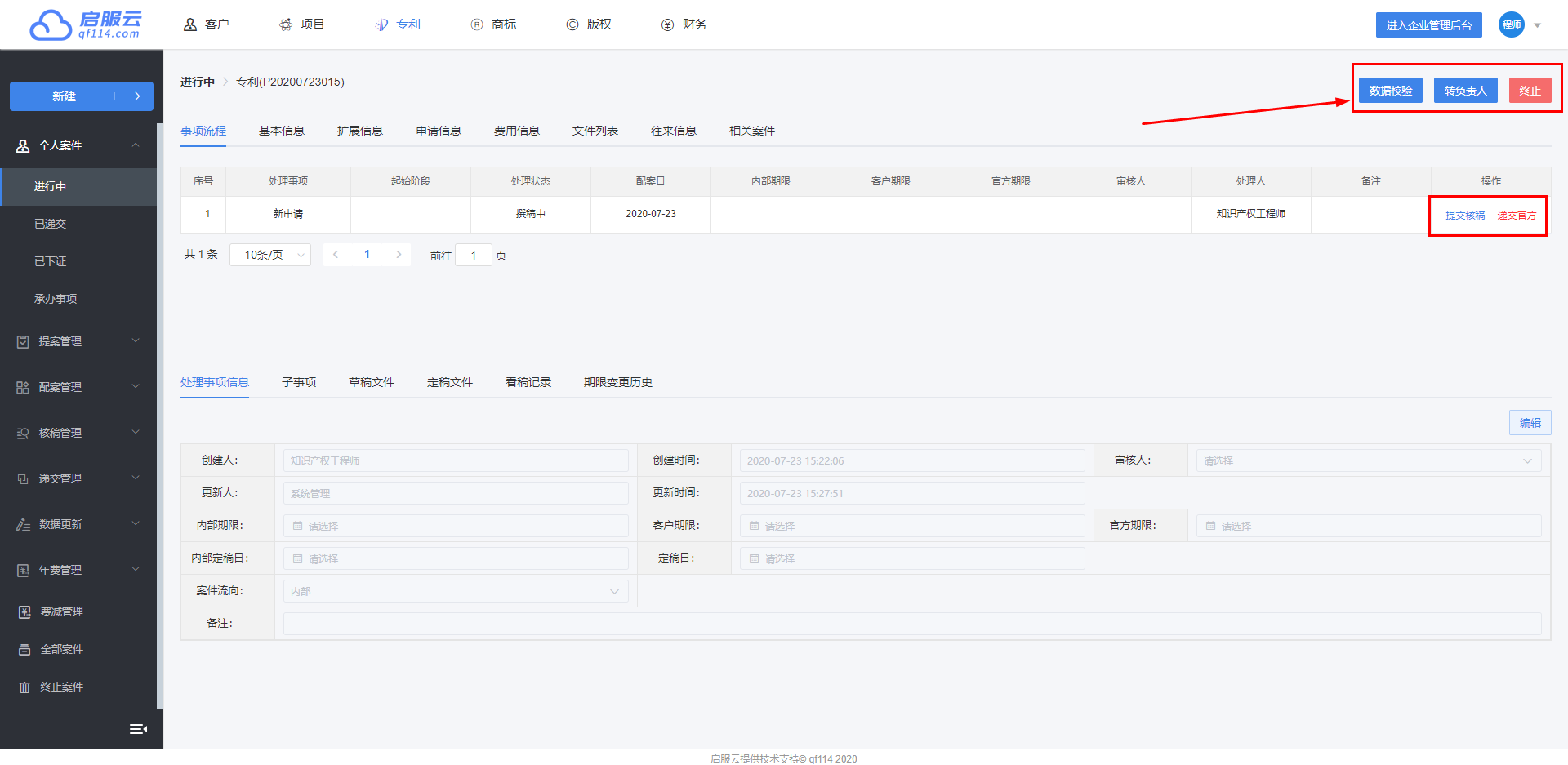This screenshot has height=765, width=1568.
Task: Click the 递交官方 link
Action: click(1517, 216)
